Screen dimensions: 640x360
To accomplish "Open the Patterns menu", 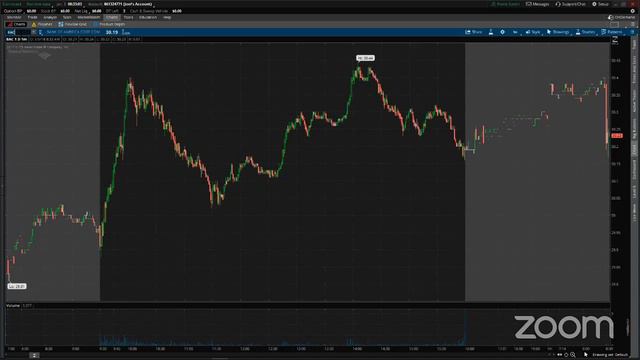I will pos(611,32).
